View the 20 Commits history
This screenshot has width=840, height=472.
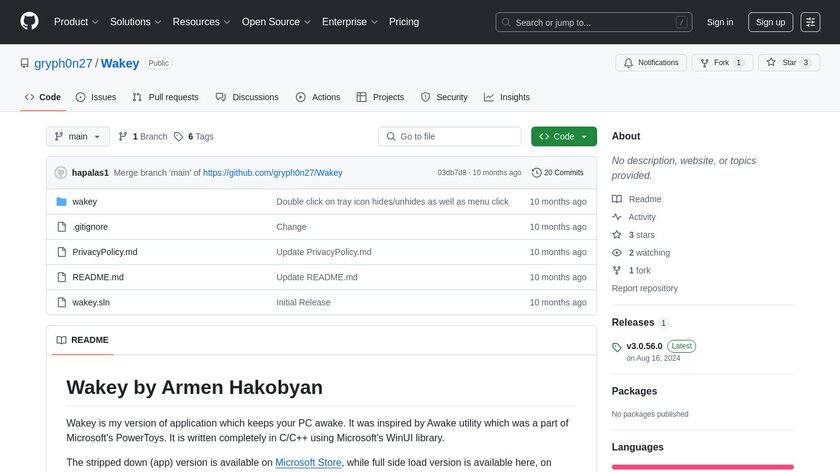tap(558, 172)
